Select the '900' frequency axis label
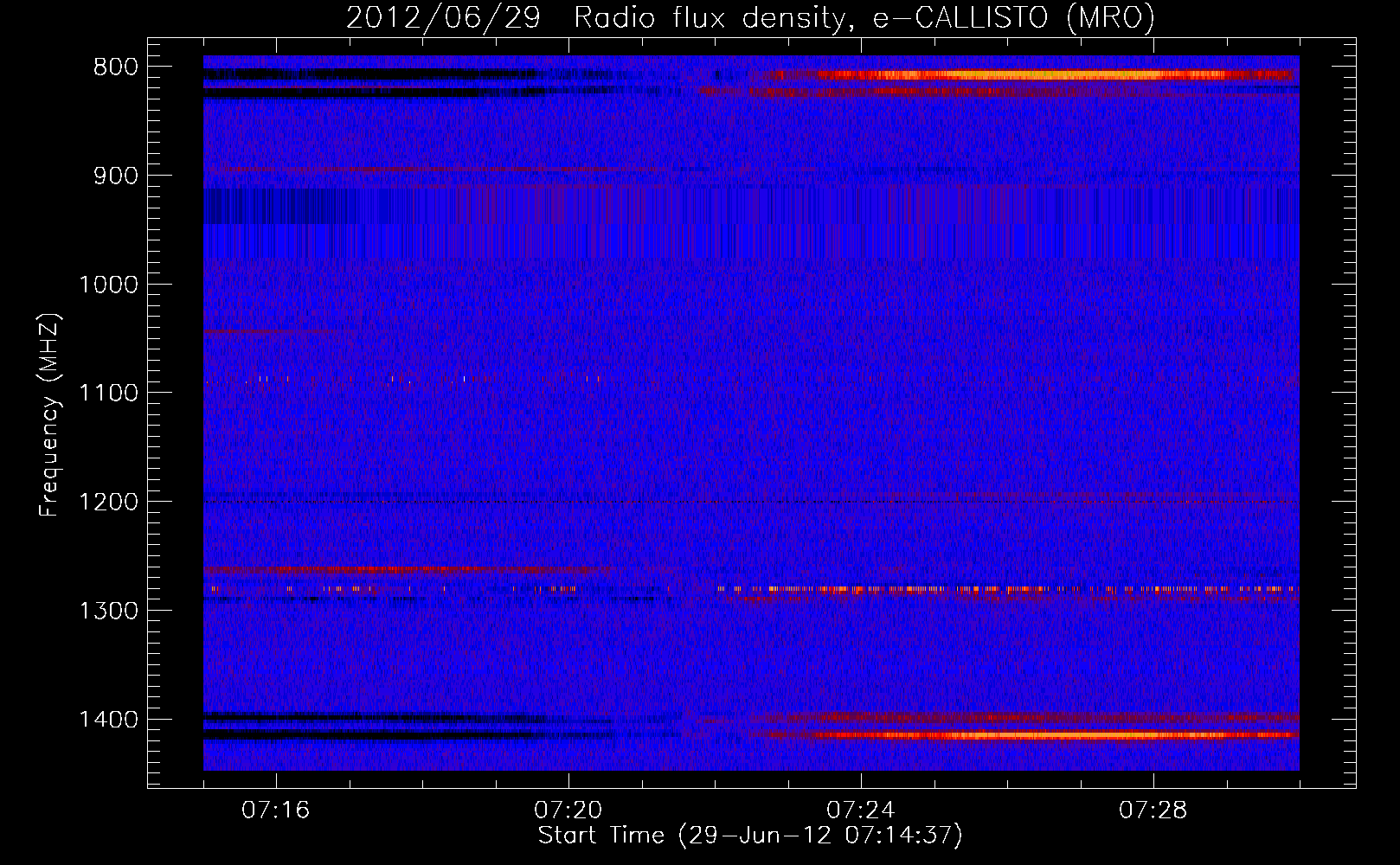This screenshot has width=1400, height=865. click(x=115, y=176)
